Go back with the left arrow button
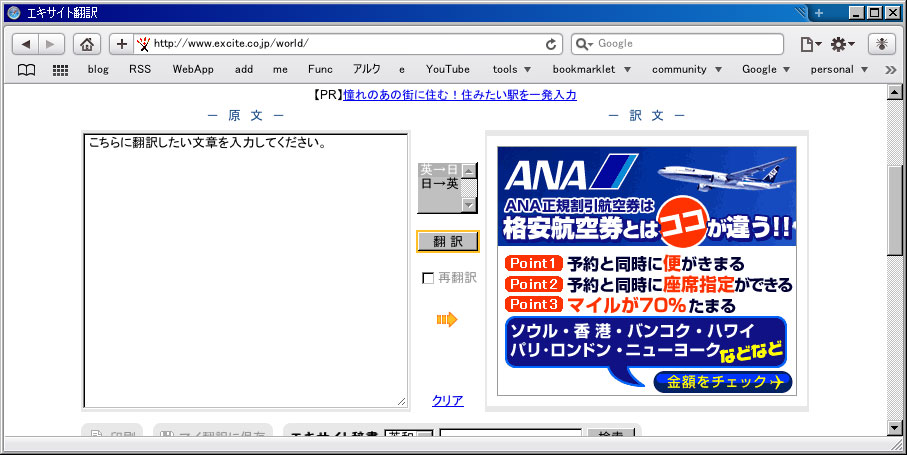This screenshot has width=907, height=455. 25,44
